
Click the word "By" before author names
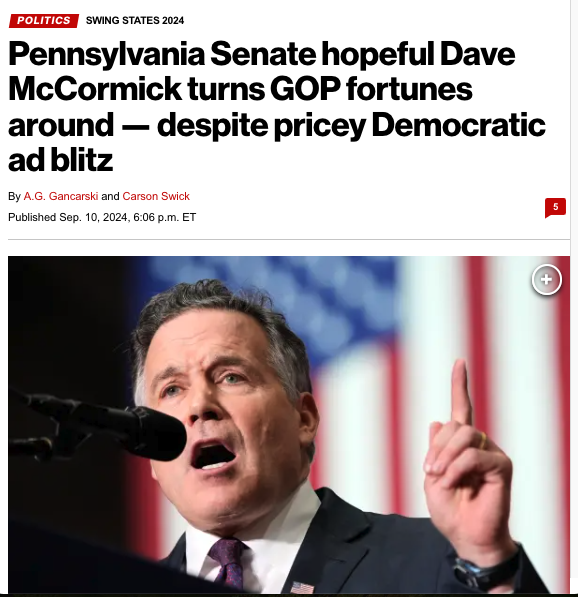[x=14, y=196]
